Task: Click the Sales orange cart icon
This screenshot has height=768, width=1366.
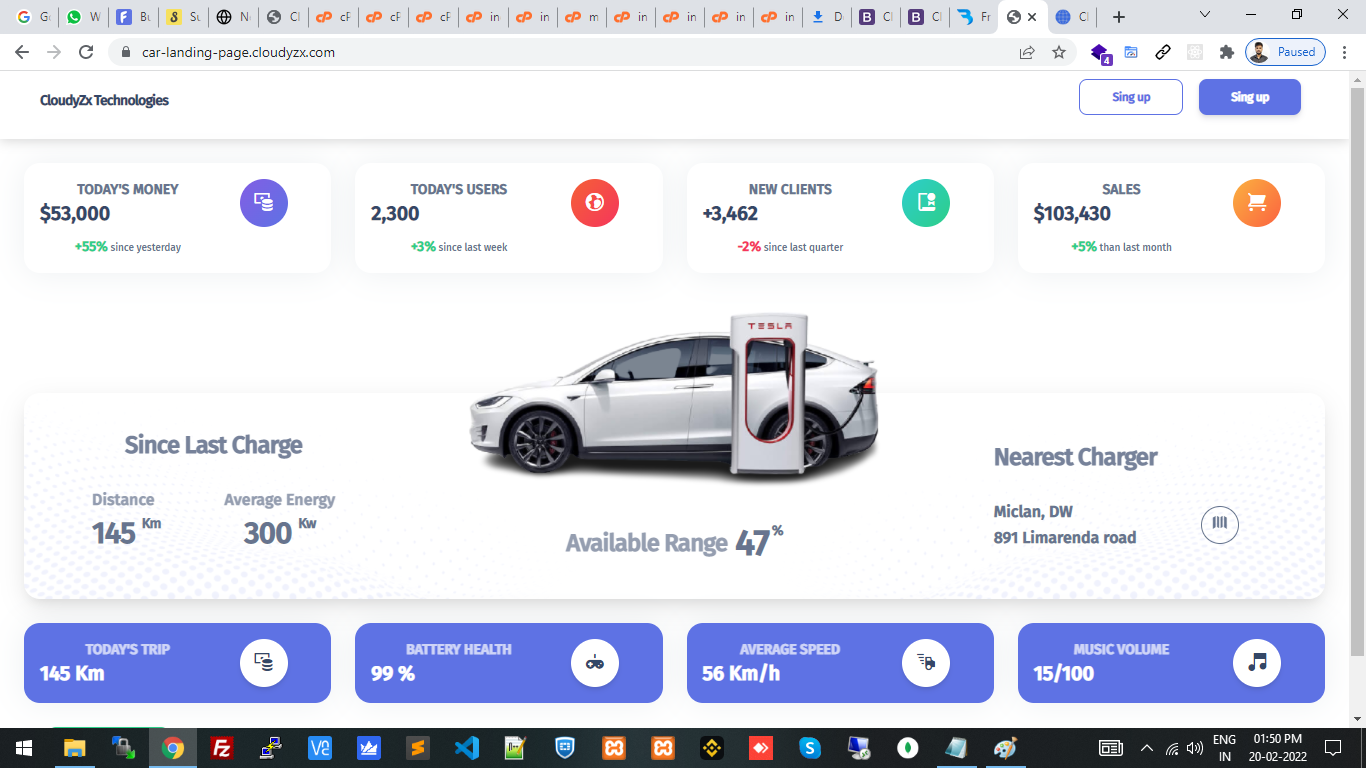Action: coord(1257,203)
